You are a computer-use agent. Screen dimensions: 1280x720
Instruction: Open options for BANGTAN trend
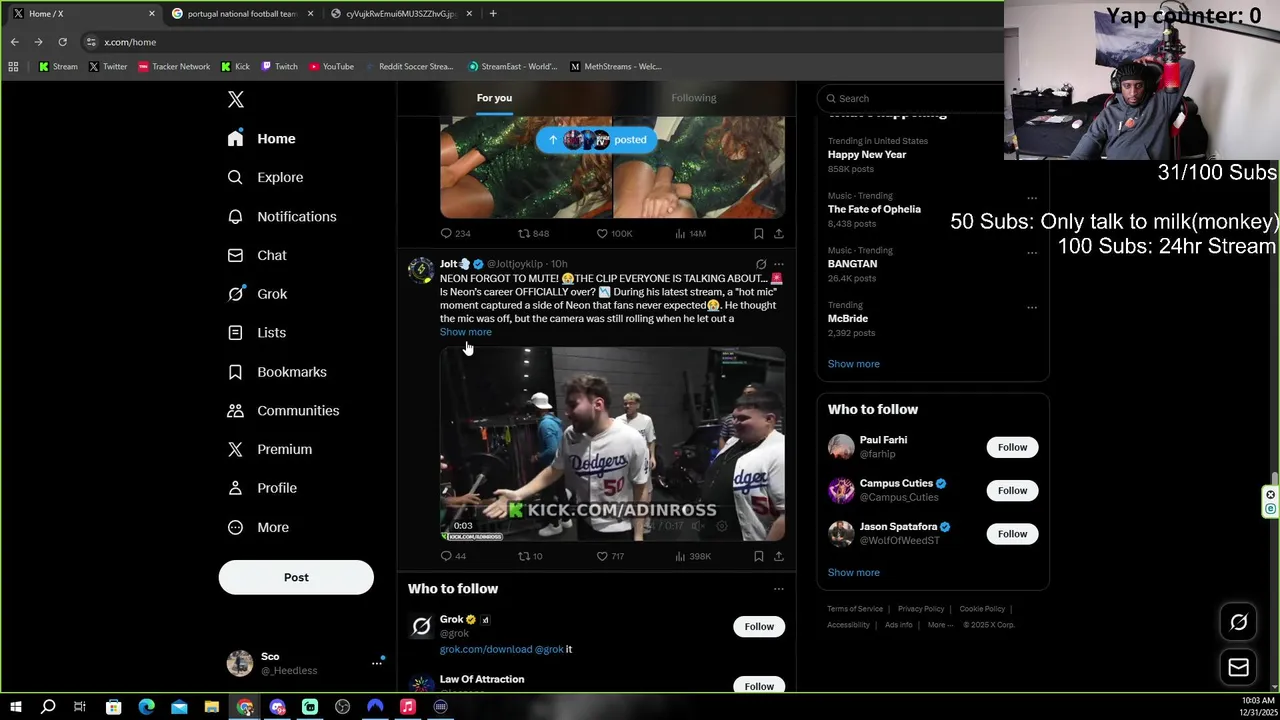[x=1032, y=252]
